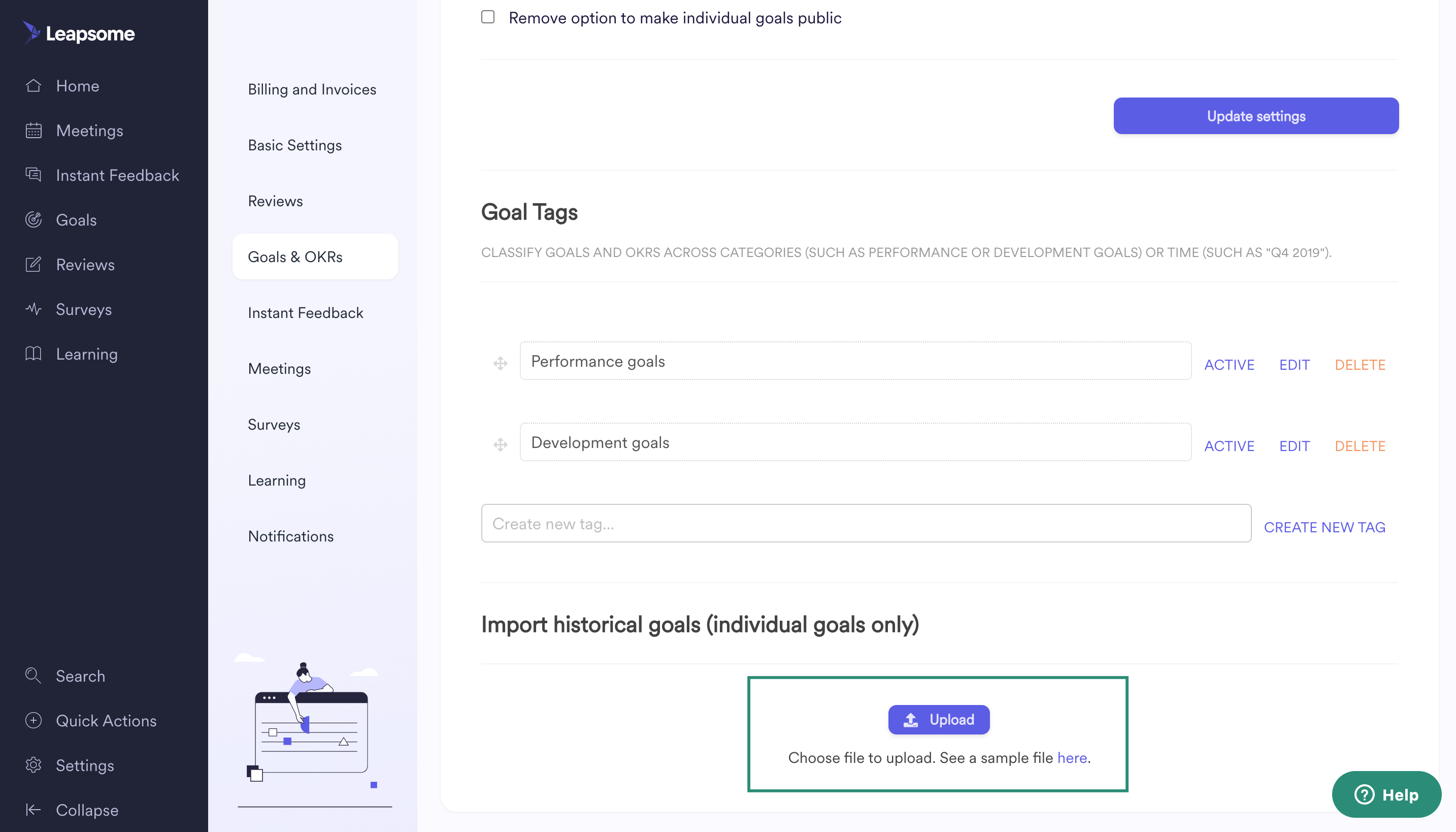Click the Meetings calendar icon
This screenshot has height=832, width=1456.
34,130
